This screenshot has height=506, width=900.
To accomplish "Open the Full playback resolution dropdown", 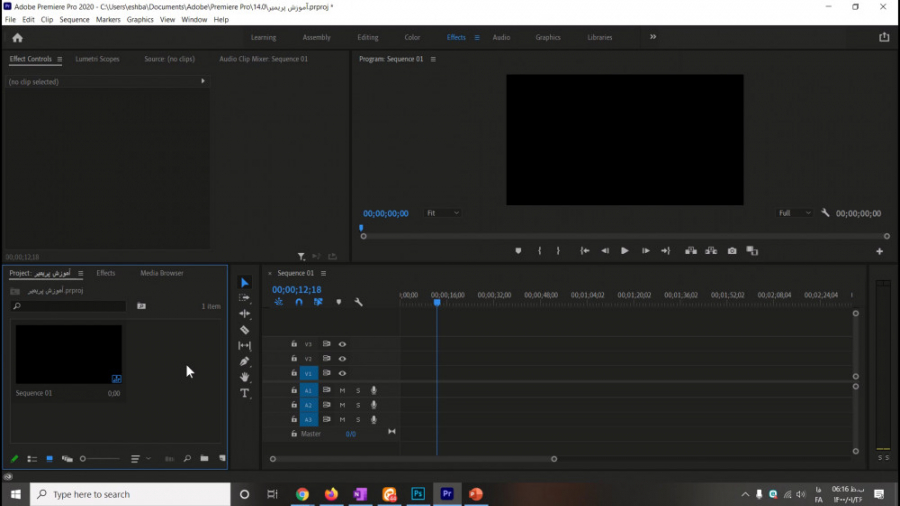I will tap(794, 213).
